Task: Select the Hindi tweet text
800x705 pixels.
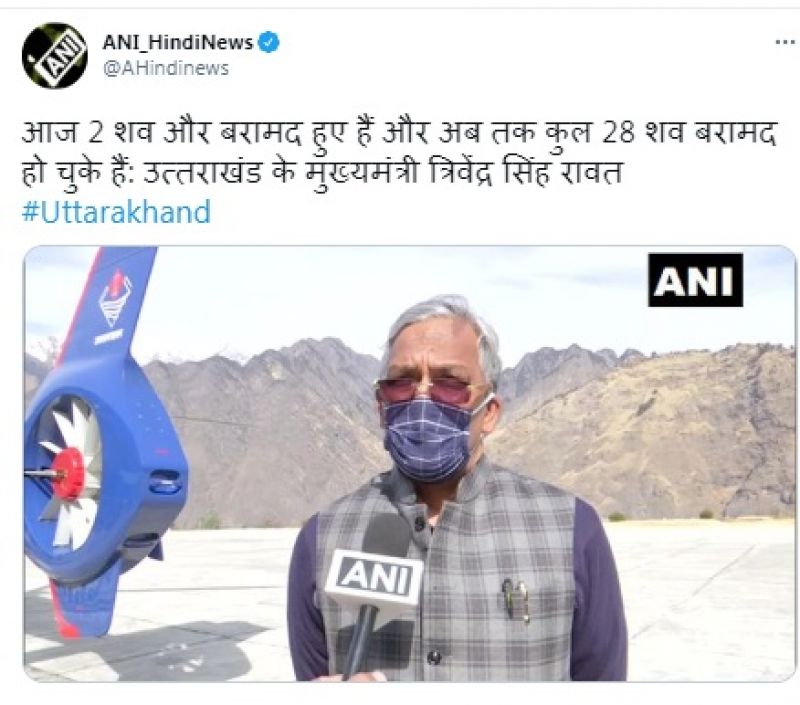Action: pos(399,153)
